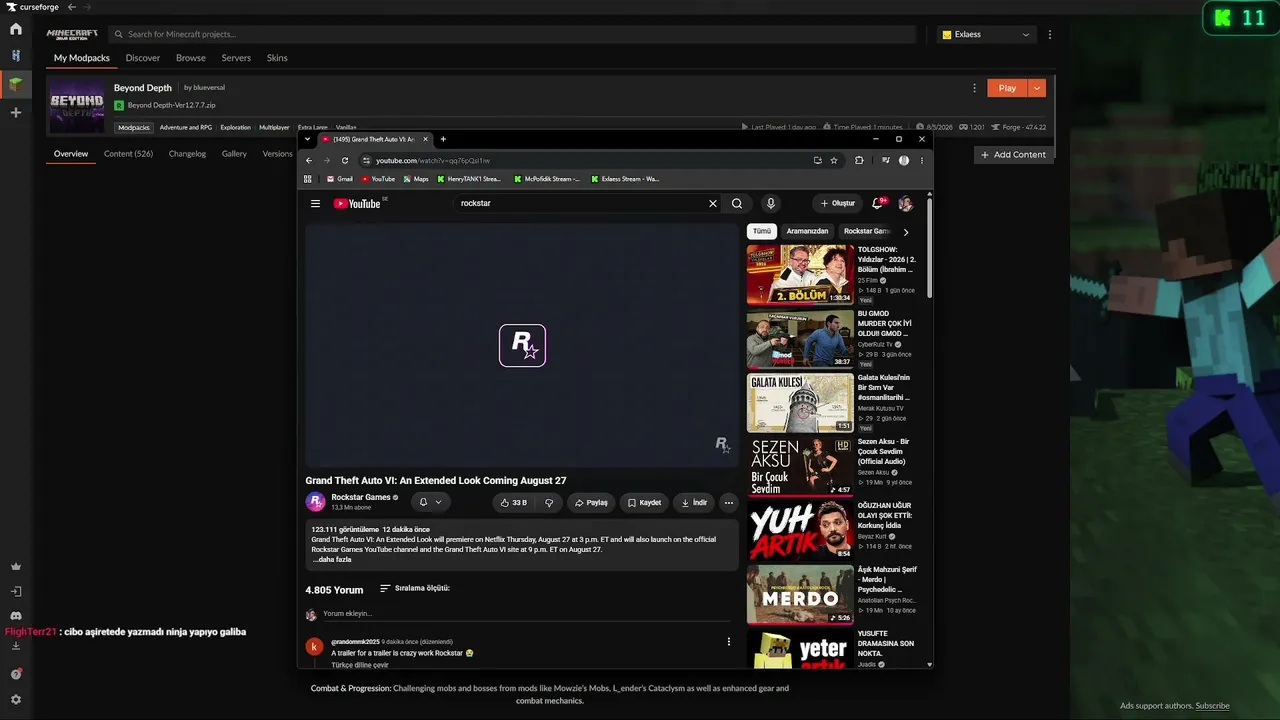Open the Sezen Aksu video thumbnail

click(800, 466)
